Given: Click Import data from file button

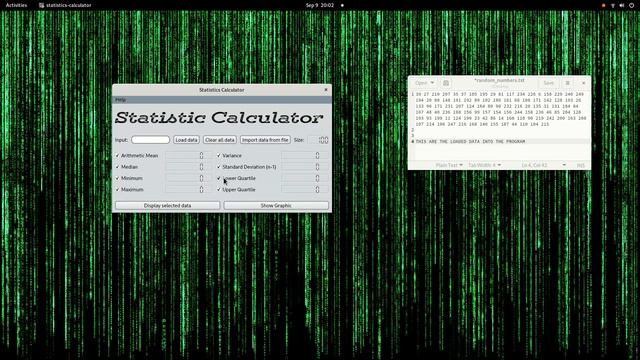Looking at the screenshot, I should (x=265, y=140).
